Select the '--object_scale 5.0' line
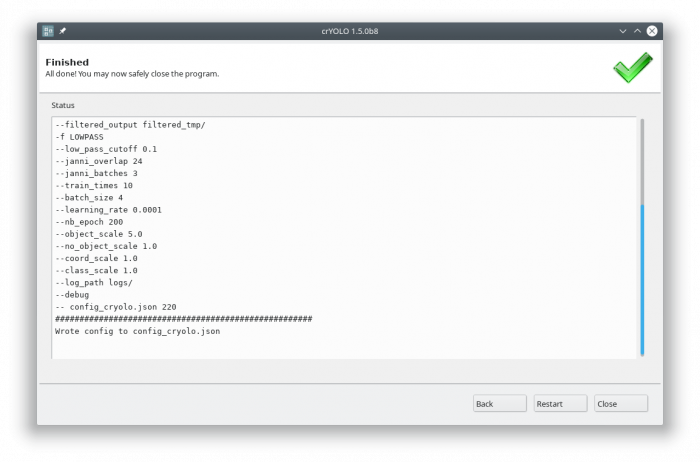700x462 pixels. pyautogui.click(x=99, y=234)
